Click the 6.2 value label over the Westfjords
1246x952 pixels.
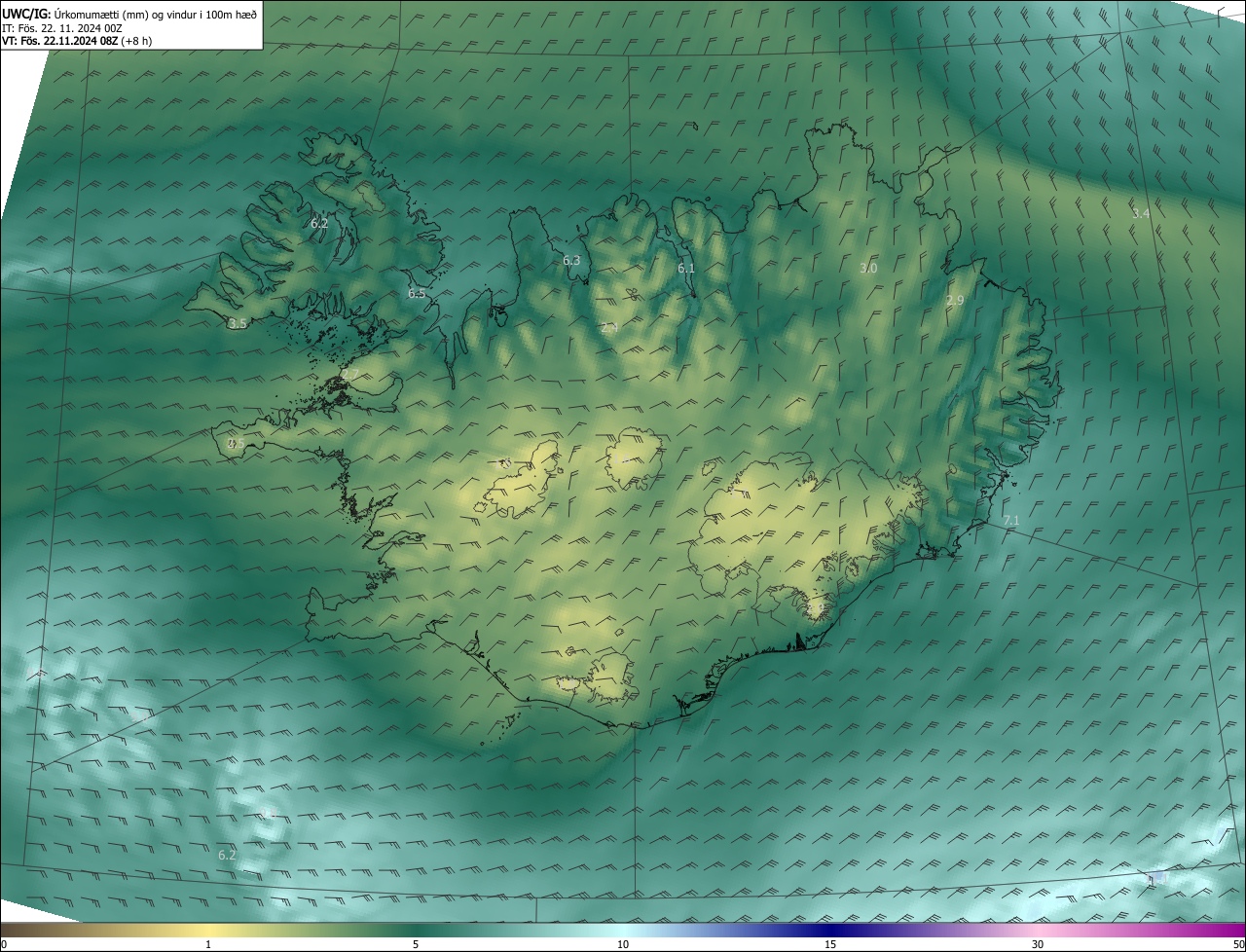click(x=319, y=223)
